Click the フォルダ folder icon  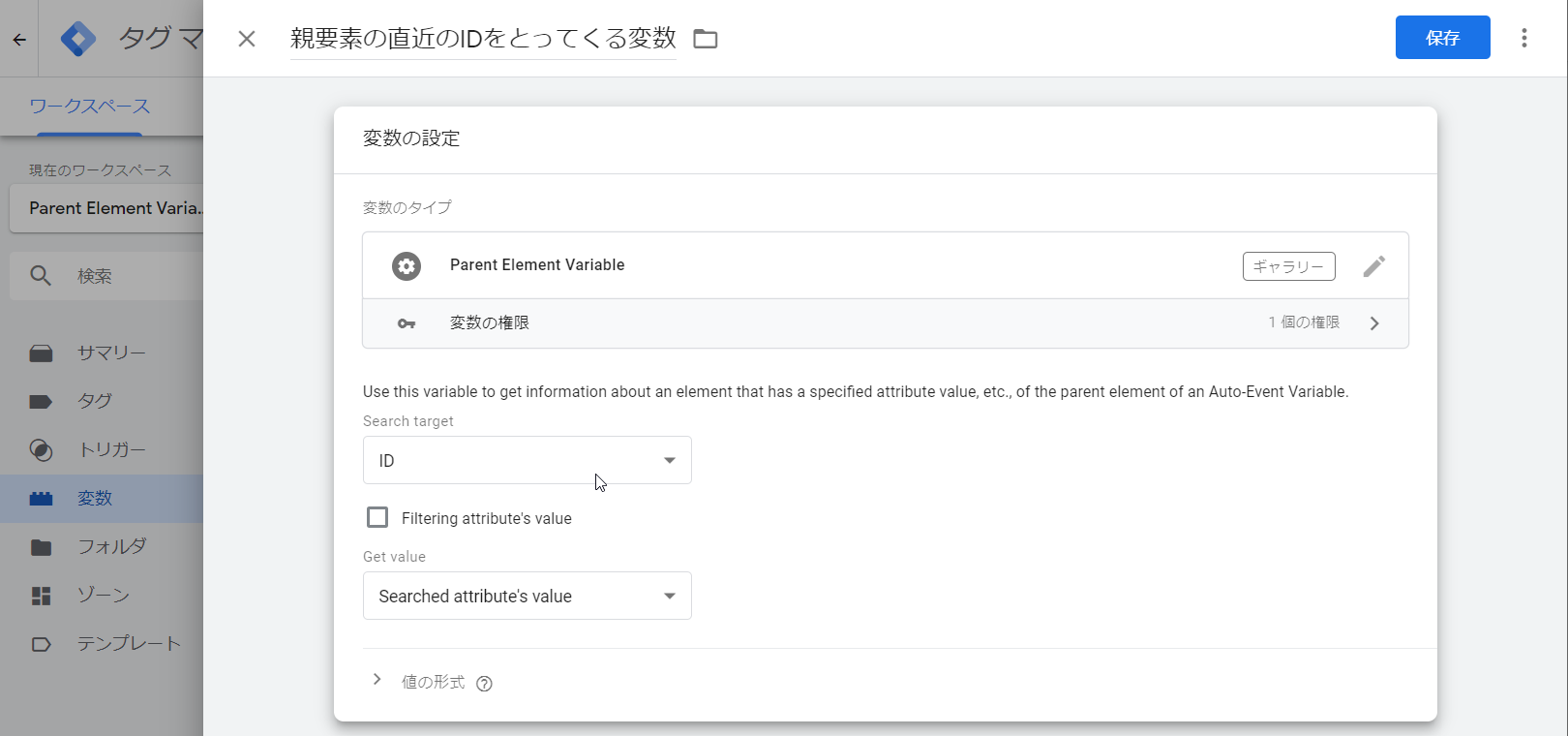(41, 547)
